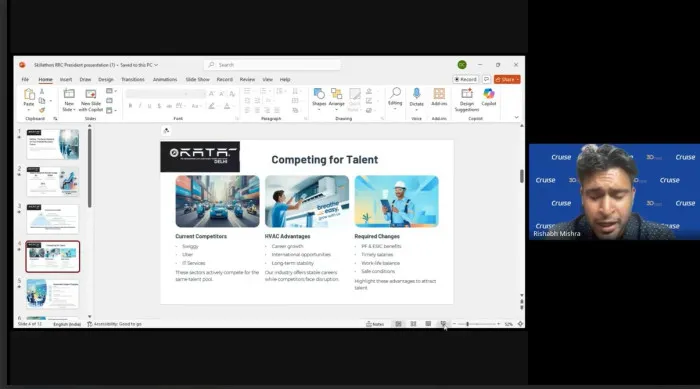This screenshot has width=700, height=389.
Task: Open the File menu
Action: click(25, 79)
